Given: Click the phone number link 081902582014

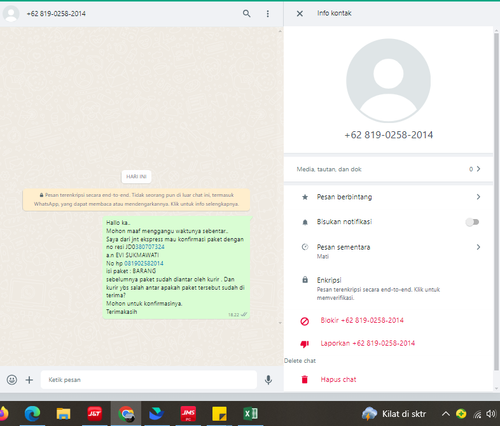Looking at the screenshot, I should 144,263.
